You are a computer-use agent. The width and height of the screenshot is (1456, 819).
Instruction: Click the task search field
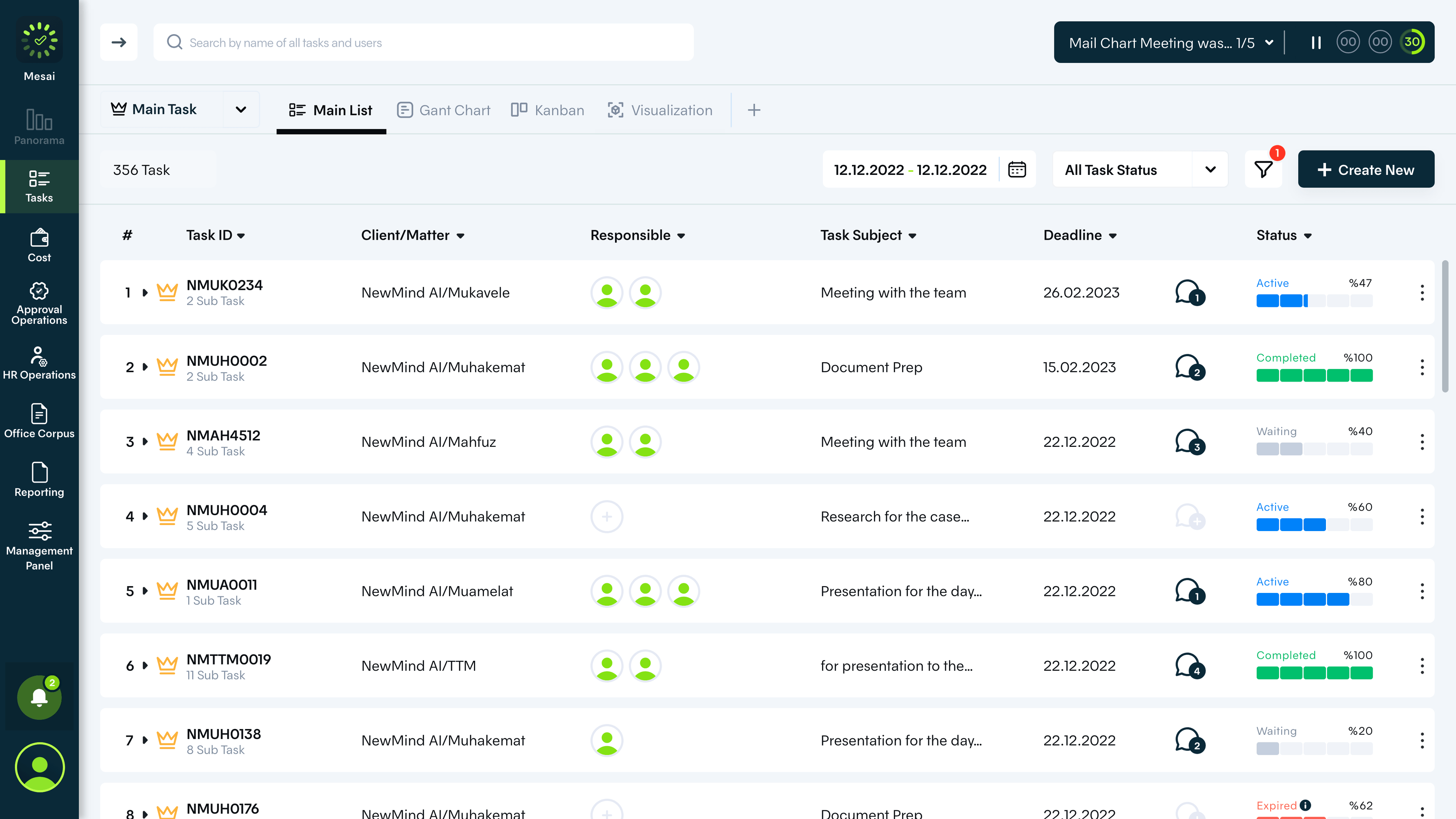(424, 42)
